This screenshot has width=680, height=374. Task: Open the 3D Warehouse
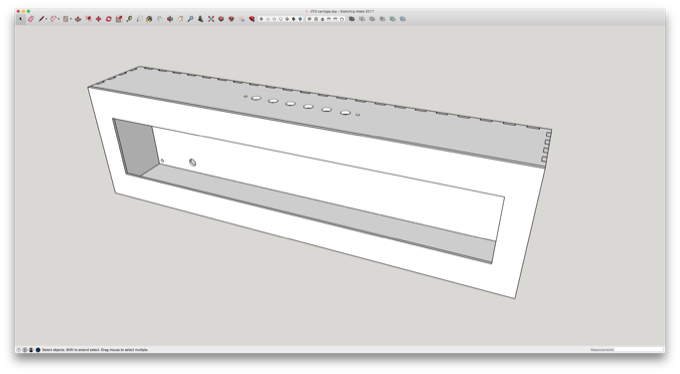pyautogui.click(x=221, y=19)
